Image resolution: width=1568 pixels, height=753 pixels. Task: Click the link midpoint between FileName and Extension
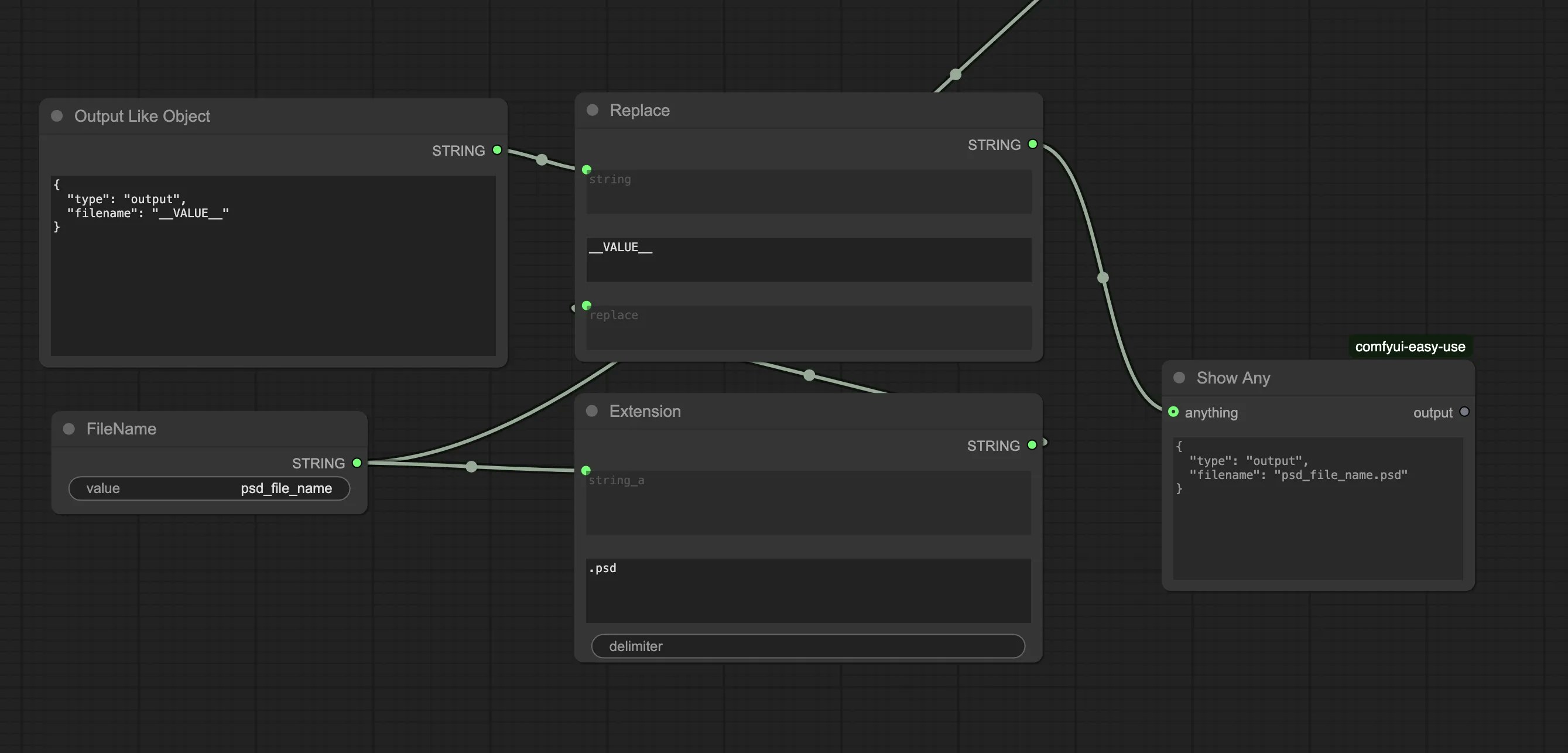[471, 466]
